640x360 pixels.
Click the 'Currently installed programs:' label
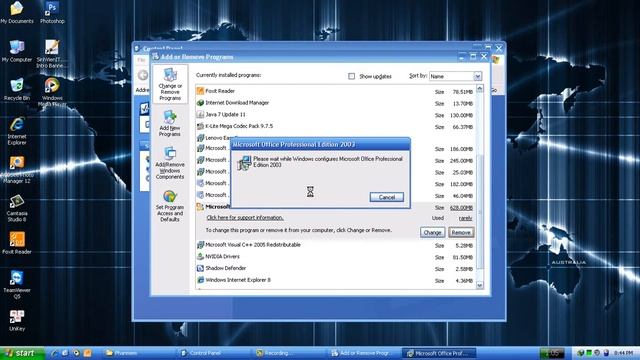coord(229,76)
